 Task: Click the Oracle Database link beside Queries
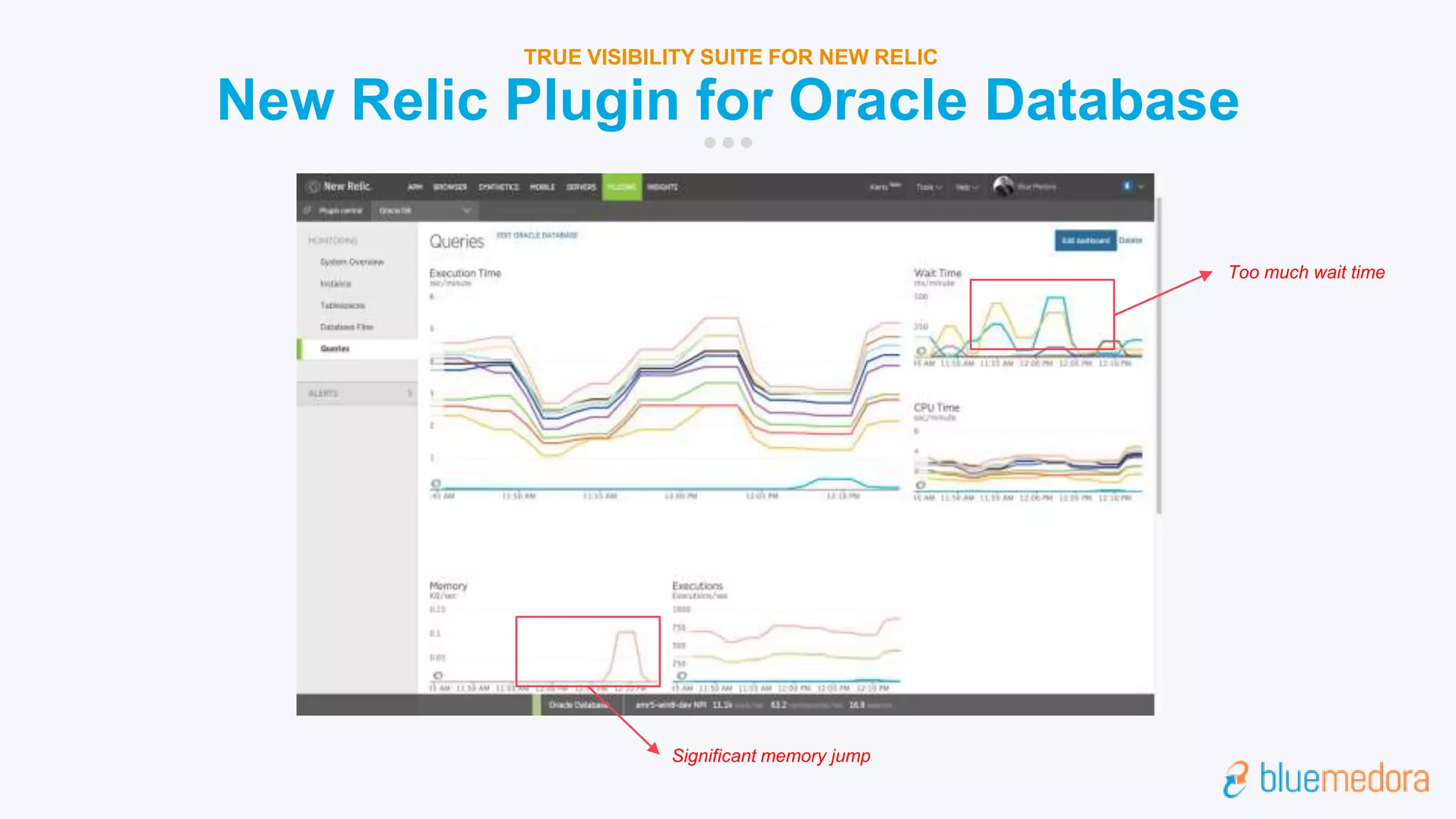pyautogui.click(x=537, y=235)
